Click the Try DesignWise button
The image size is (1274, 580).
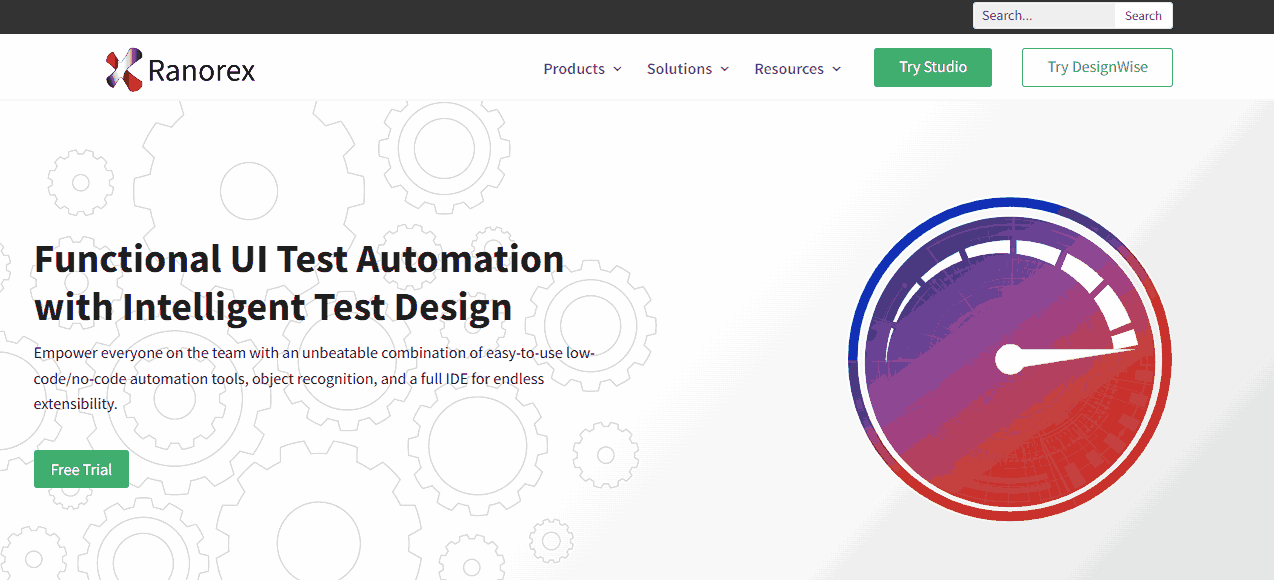(x=1097, y=68)
